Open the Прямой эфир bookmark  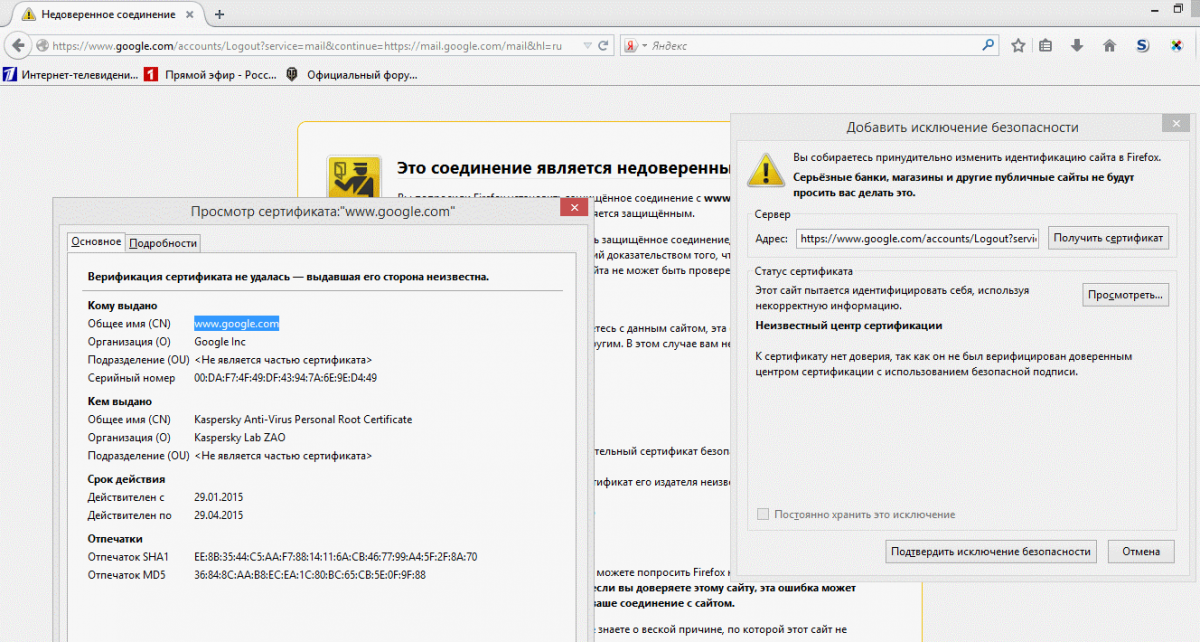212,74
